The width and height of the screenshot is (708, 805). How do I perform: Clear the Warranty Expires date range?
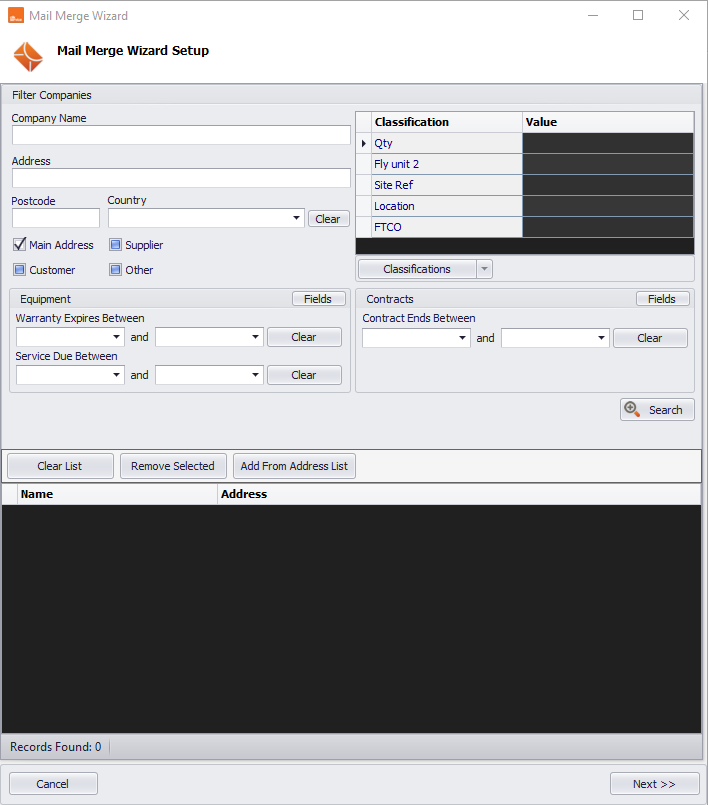point(304,337)
